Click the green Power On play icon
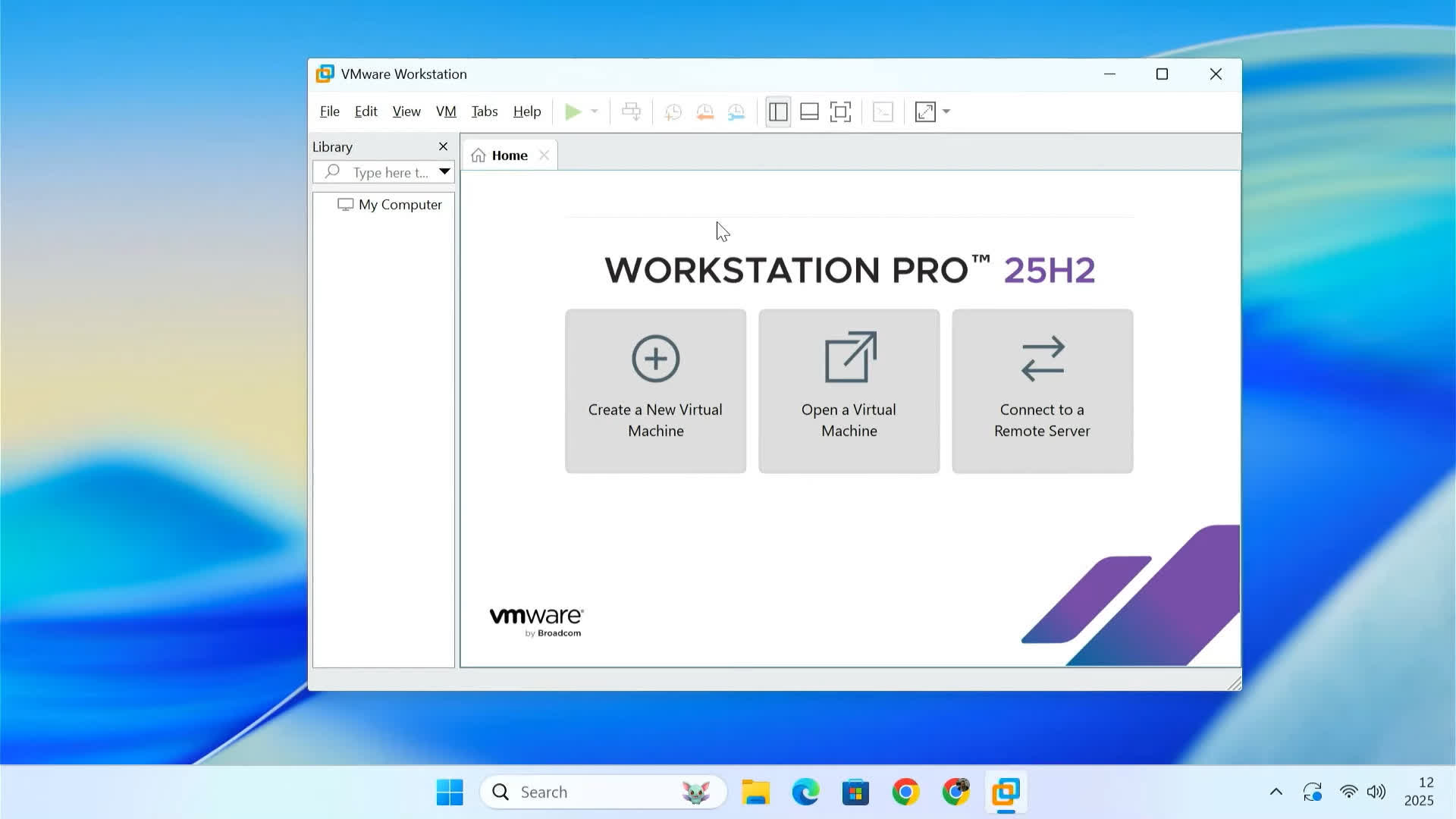 (x=573, y=112)
